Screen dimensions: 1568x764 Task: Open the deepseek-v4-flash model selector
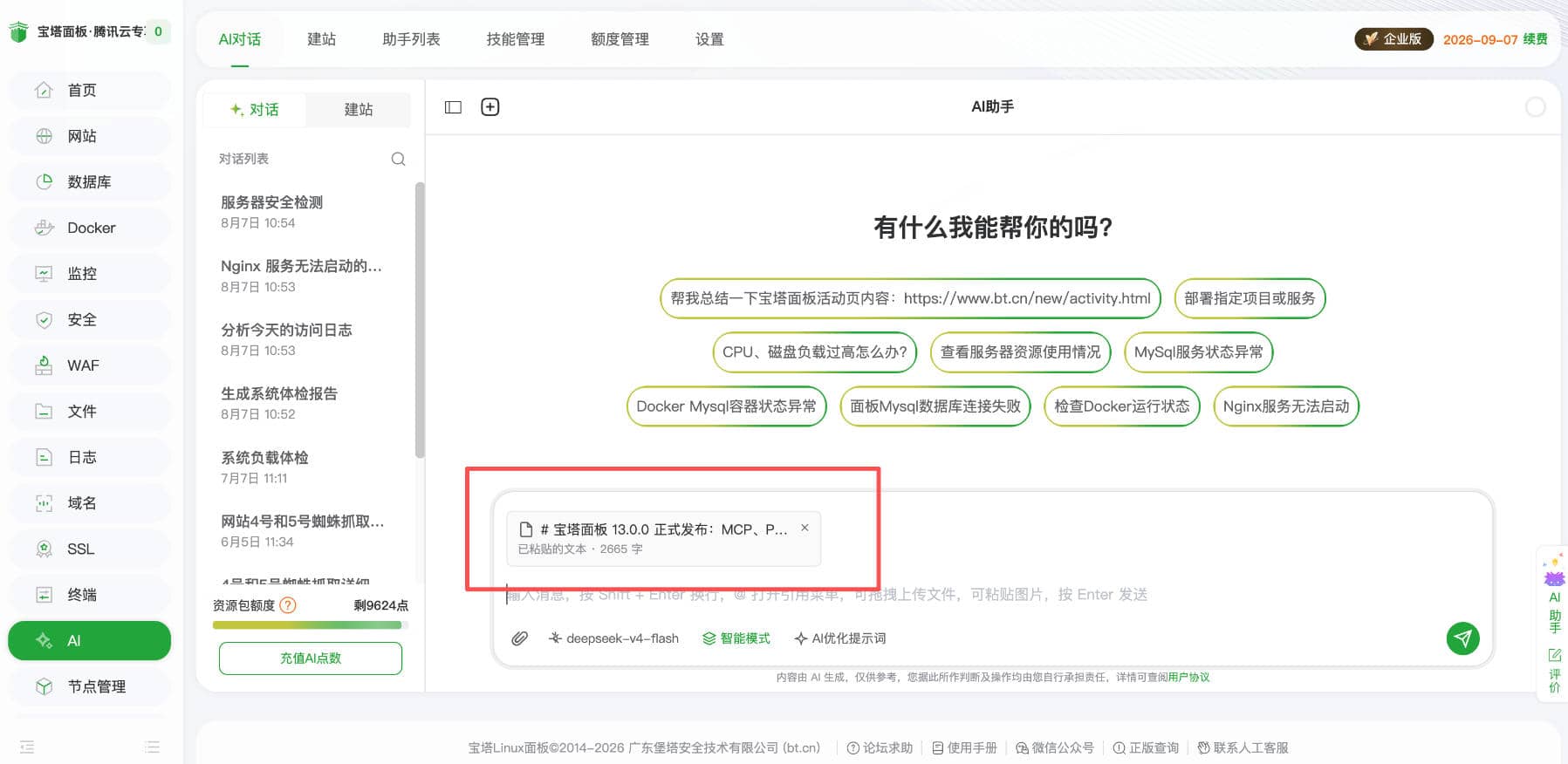point(613,638)
